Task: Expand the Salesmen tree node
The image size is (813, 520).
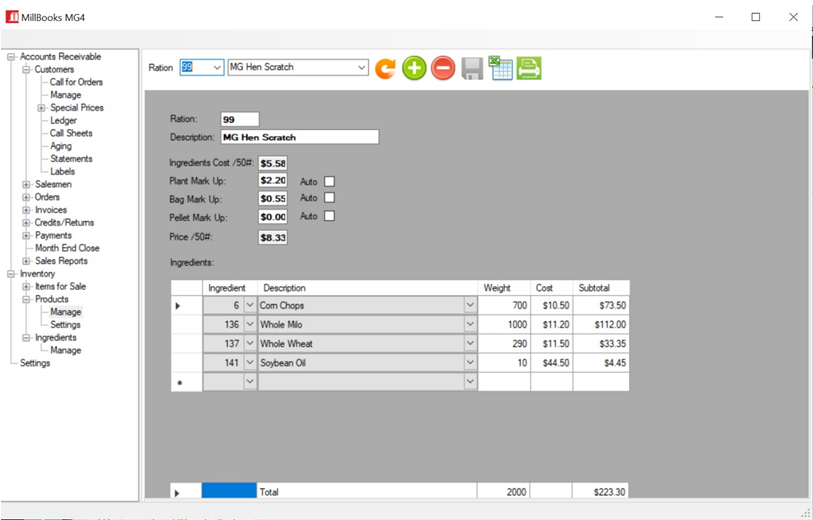Action: tap(26, 185)
